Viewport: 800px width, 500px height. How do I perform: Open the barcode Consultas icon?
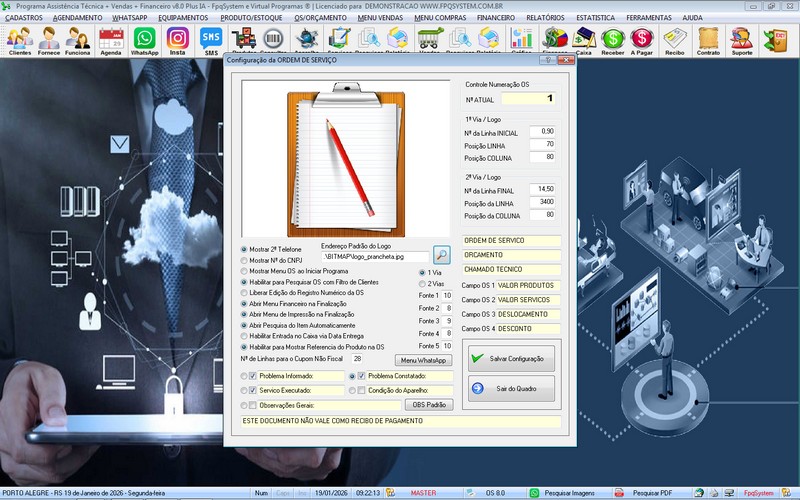273,40
